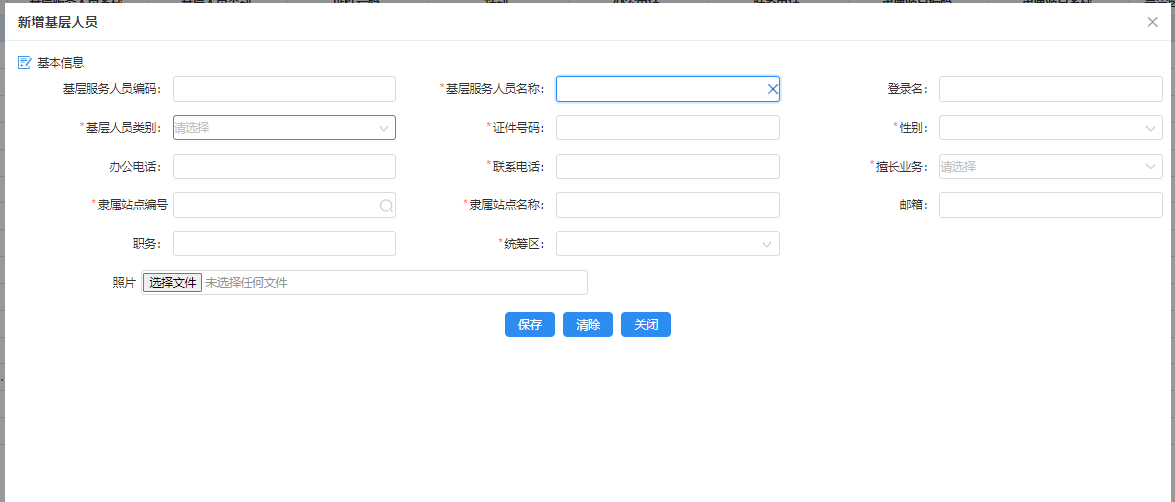Expand the 统筹区 dropdown
Viewport: 1175px width, 502px height.
pos(667,244)
